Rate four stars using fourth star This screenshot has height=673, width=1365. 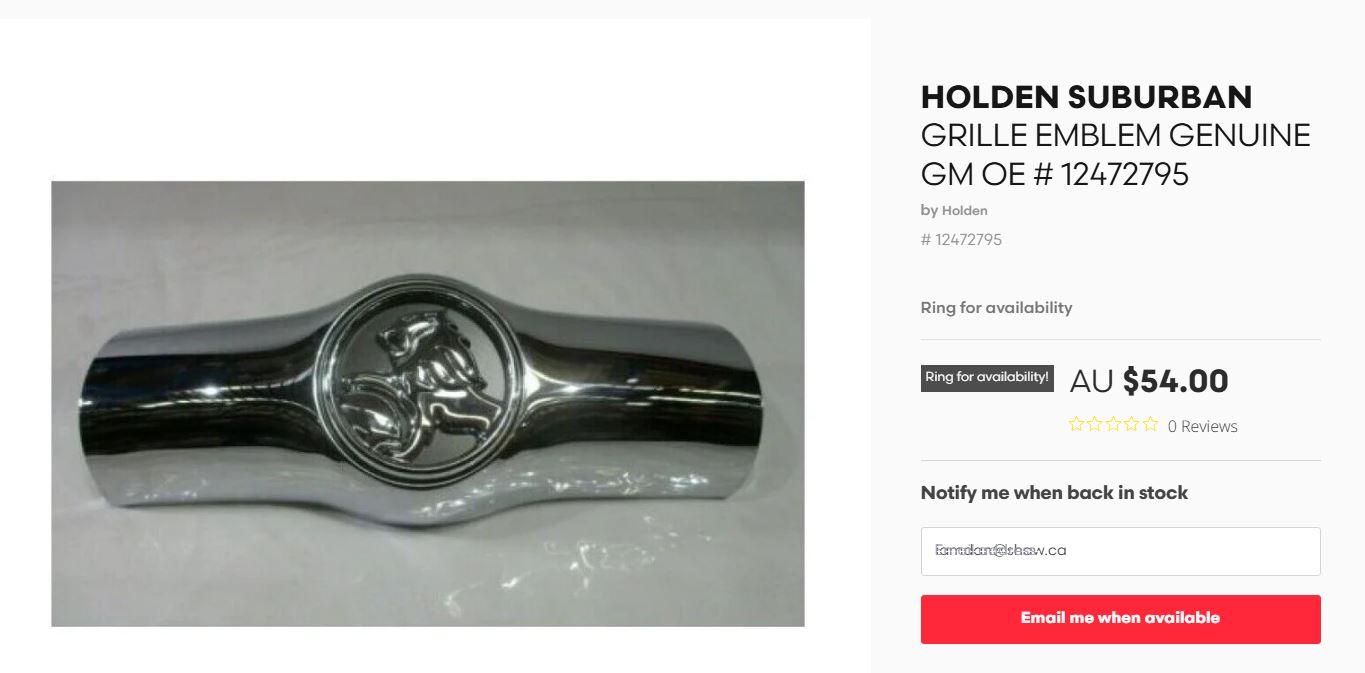click(1132, 424)
